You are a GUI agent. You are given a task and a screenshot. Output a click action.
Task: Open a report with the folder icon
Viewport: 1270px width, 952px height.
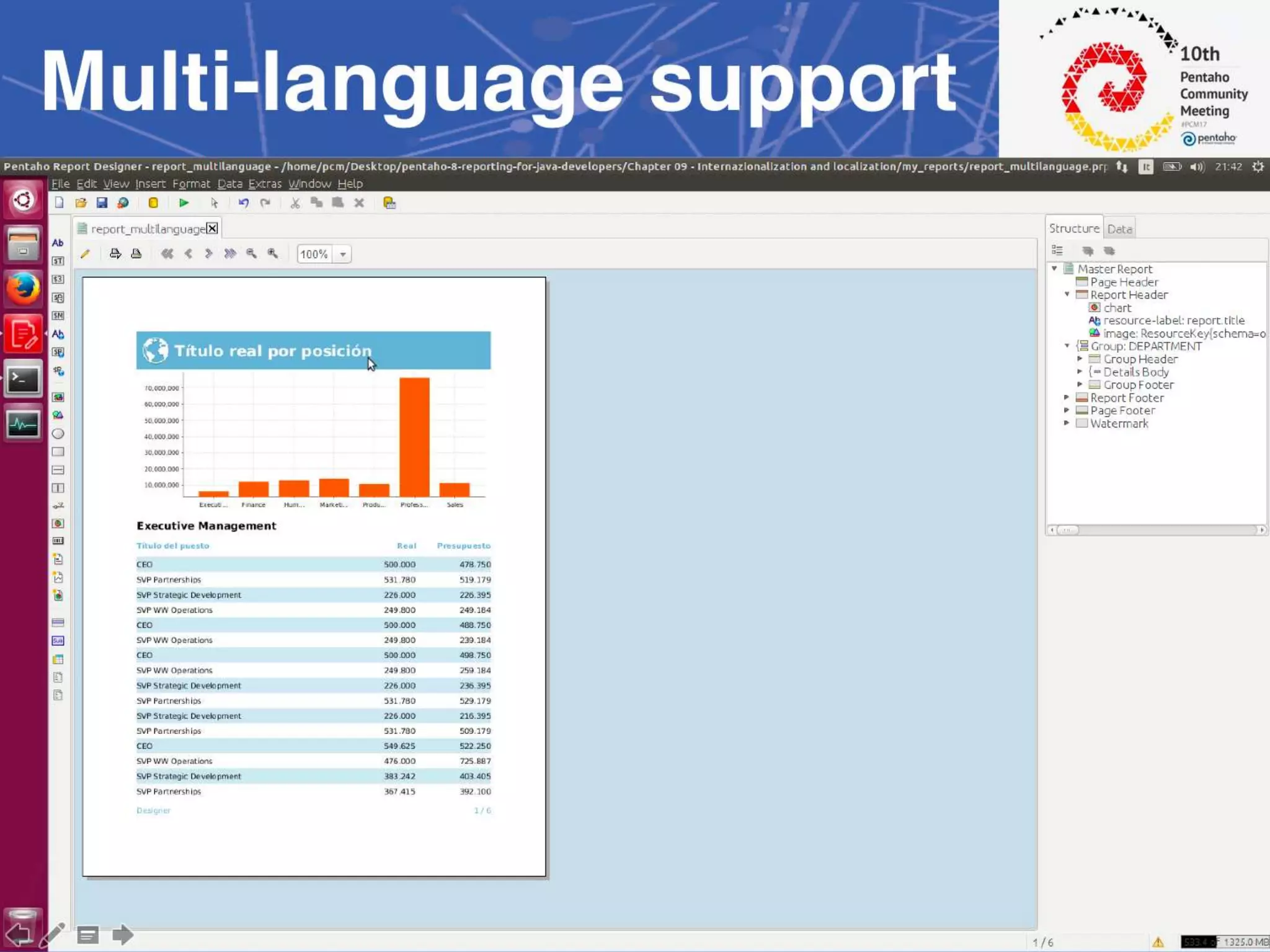[x=81, y=203]
